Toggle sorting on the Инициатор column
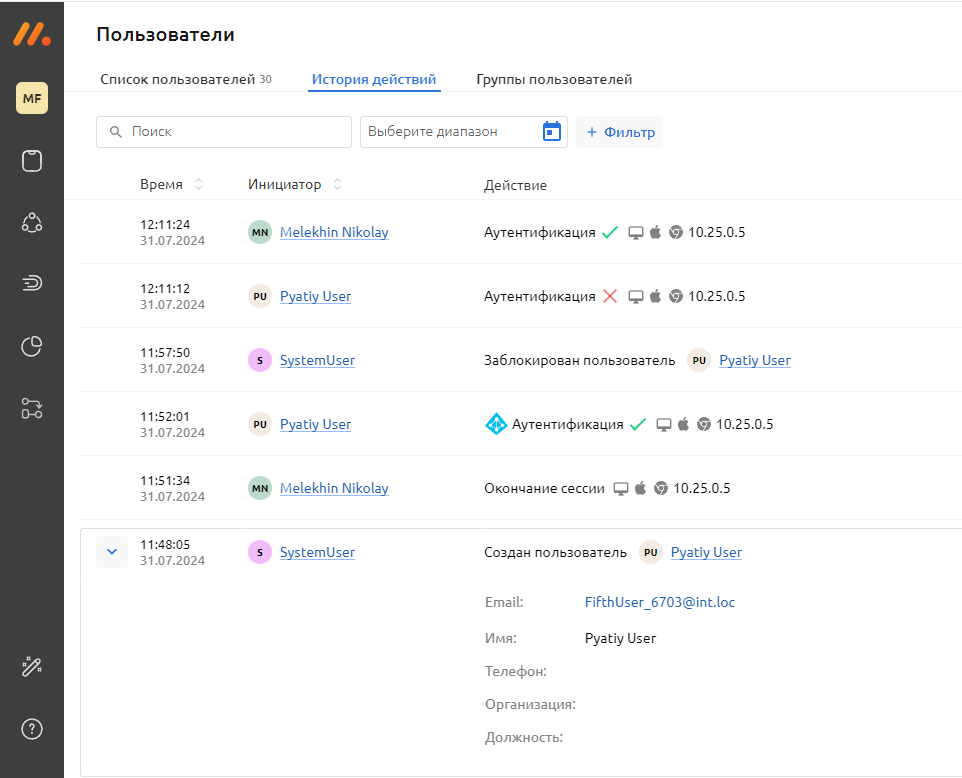This screenshot has height=778, width=962. point(336,184)
